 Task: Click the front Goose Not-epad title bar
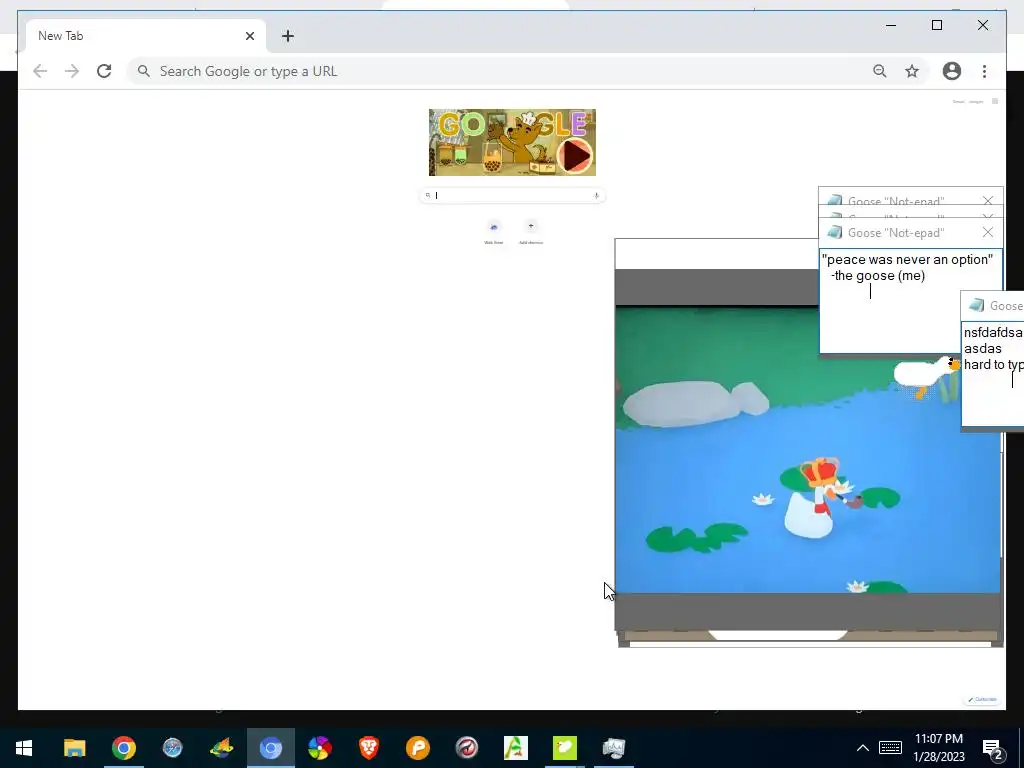911,232
